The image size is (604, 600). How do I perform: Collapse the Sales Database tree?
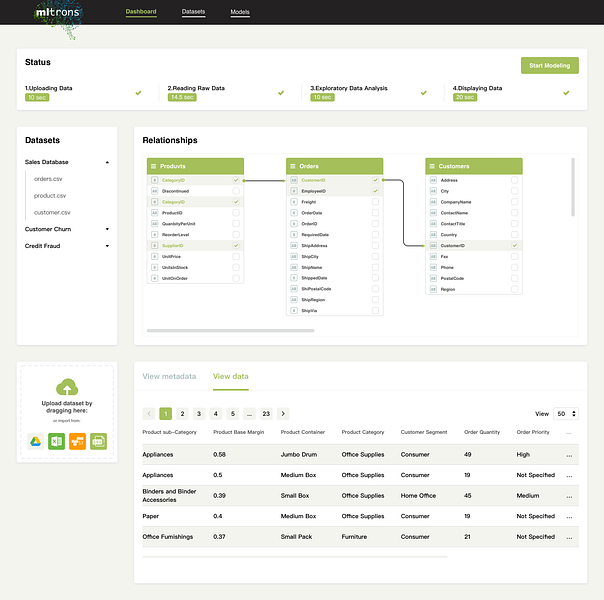107,162
